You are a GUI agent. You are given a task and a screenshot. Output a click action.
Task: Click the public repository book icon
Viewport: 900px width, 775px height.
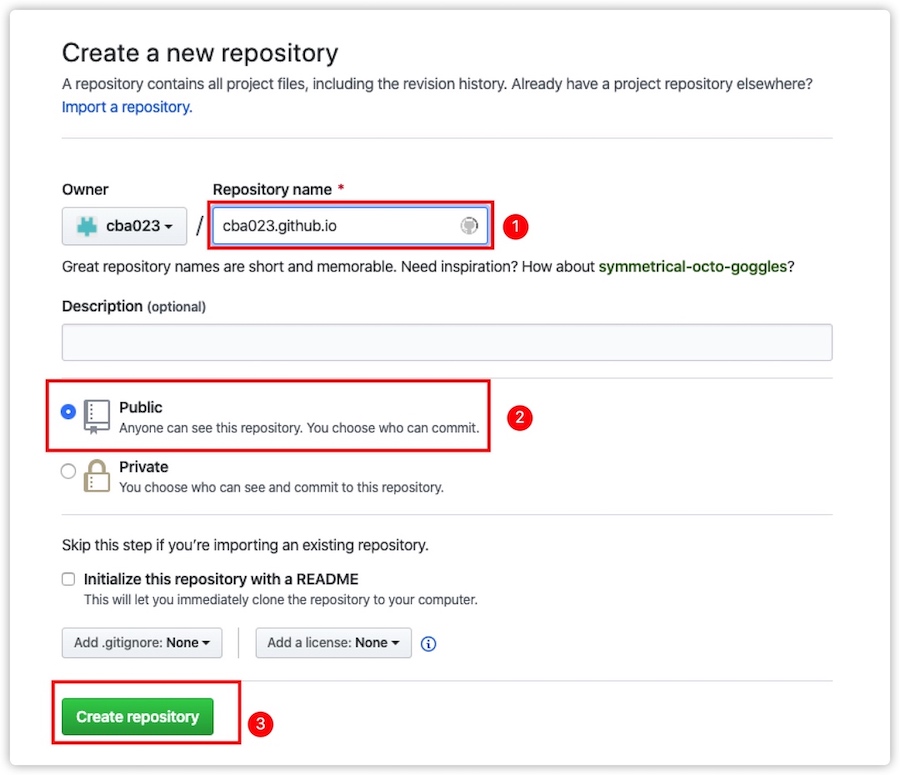click(x=96, y=417)
